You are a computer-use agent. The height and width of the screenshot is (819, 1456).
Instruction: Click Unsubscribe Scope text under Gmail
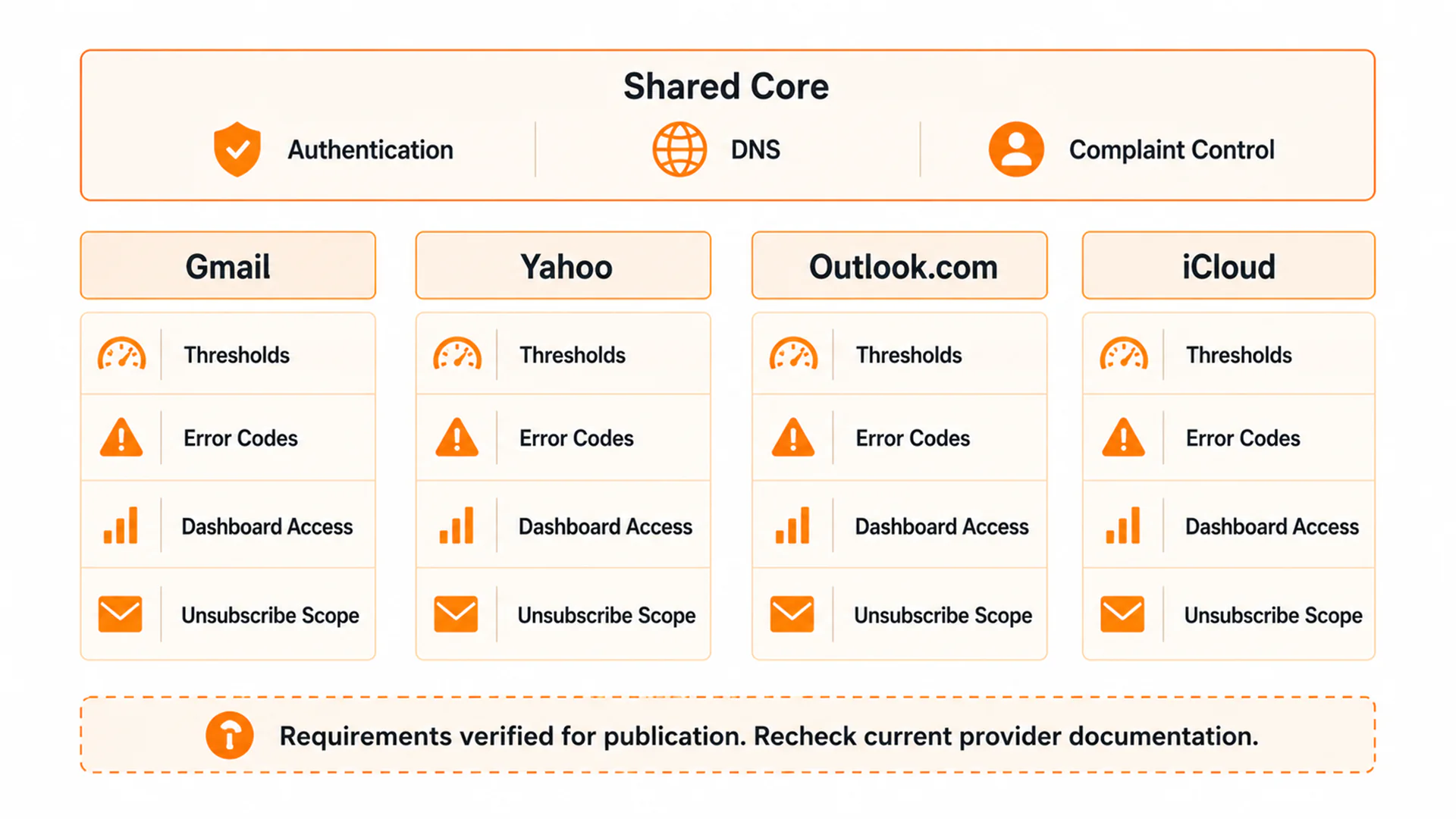[x=270, y=615]
